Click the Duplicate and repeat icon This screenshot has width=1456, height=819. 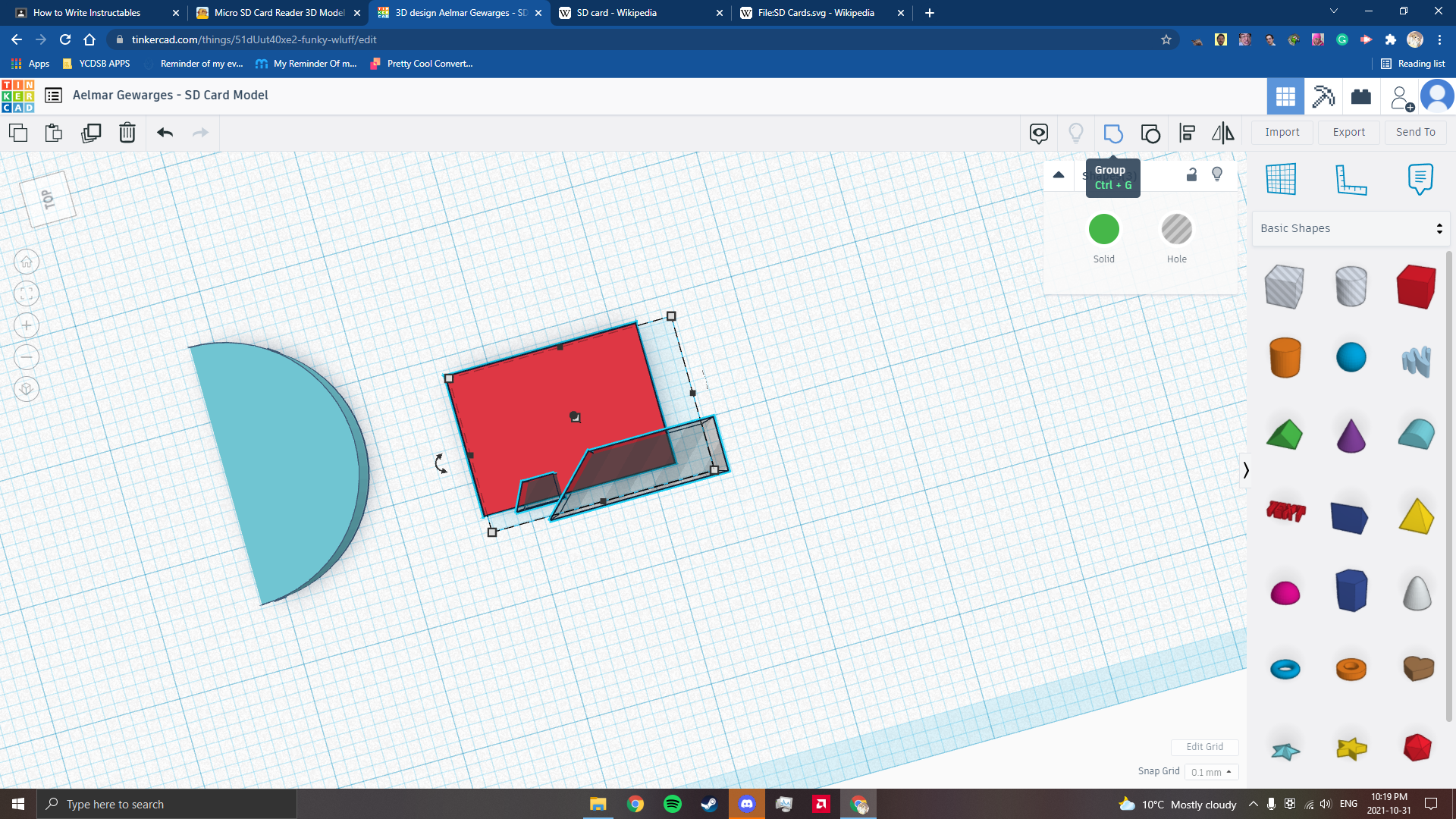91,133
